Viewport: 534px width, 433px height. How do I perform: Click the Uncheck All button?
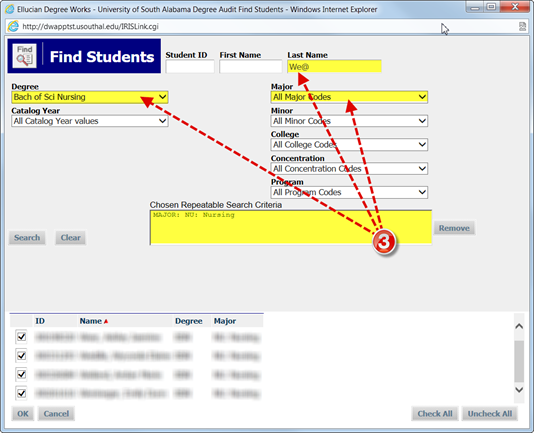click(490, 414)
